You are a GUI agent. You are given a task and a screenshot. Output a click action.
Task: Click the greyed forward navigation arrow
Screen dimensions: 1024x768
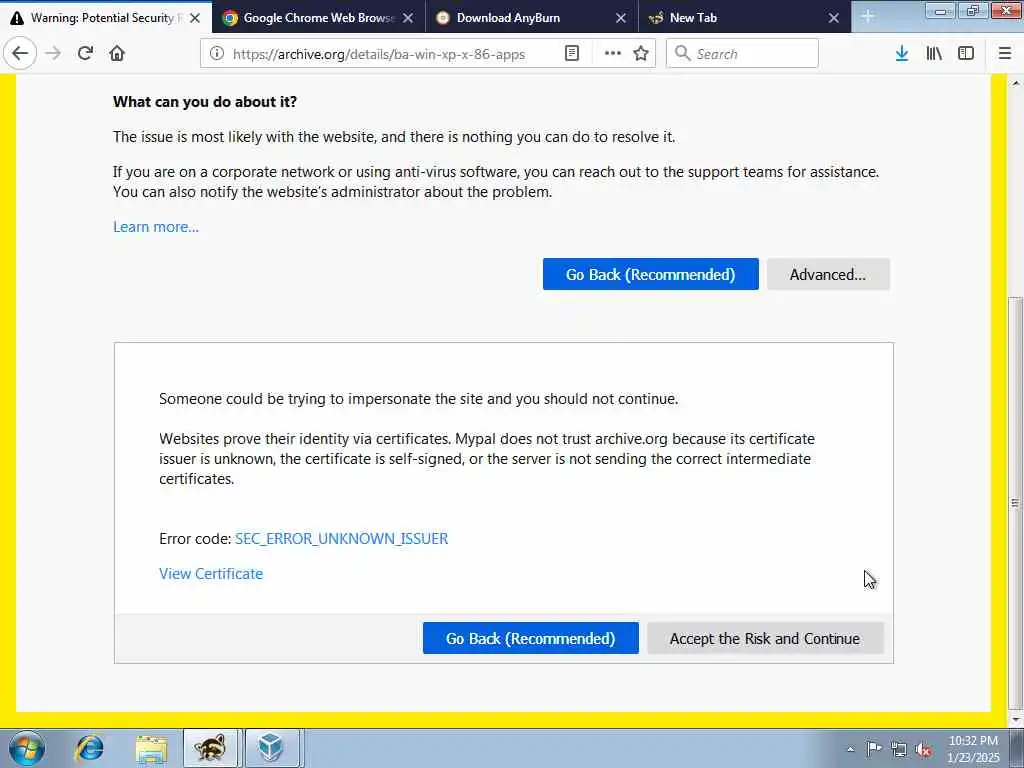(53, 54)
